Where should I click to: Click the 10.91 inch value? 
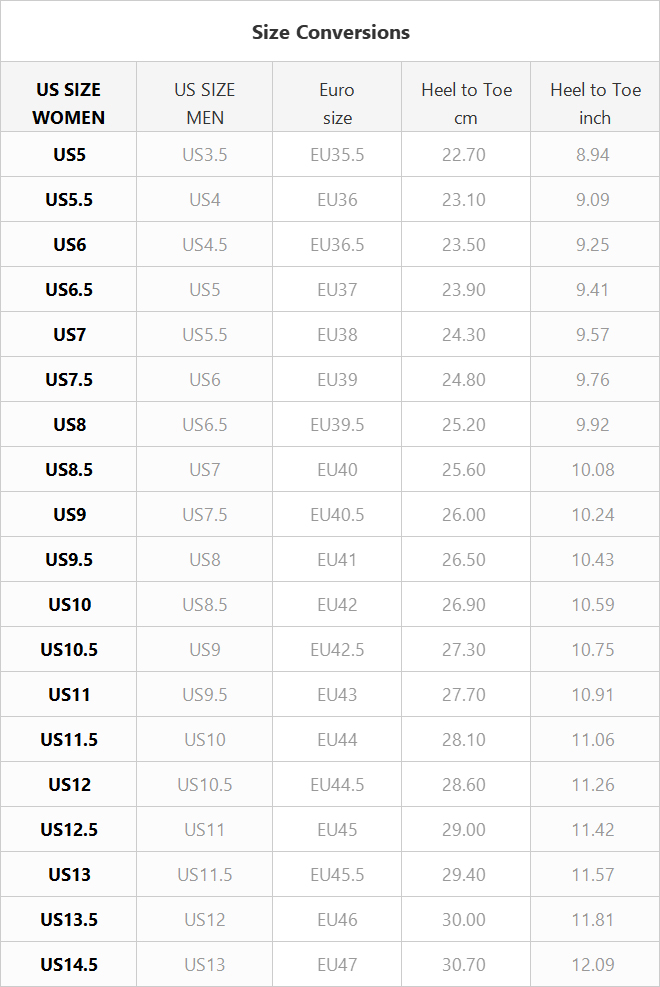[593, 695]
